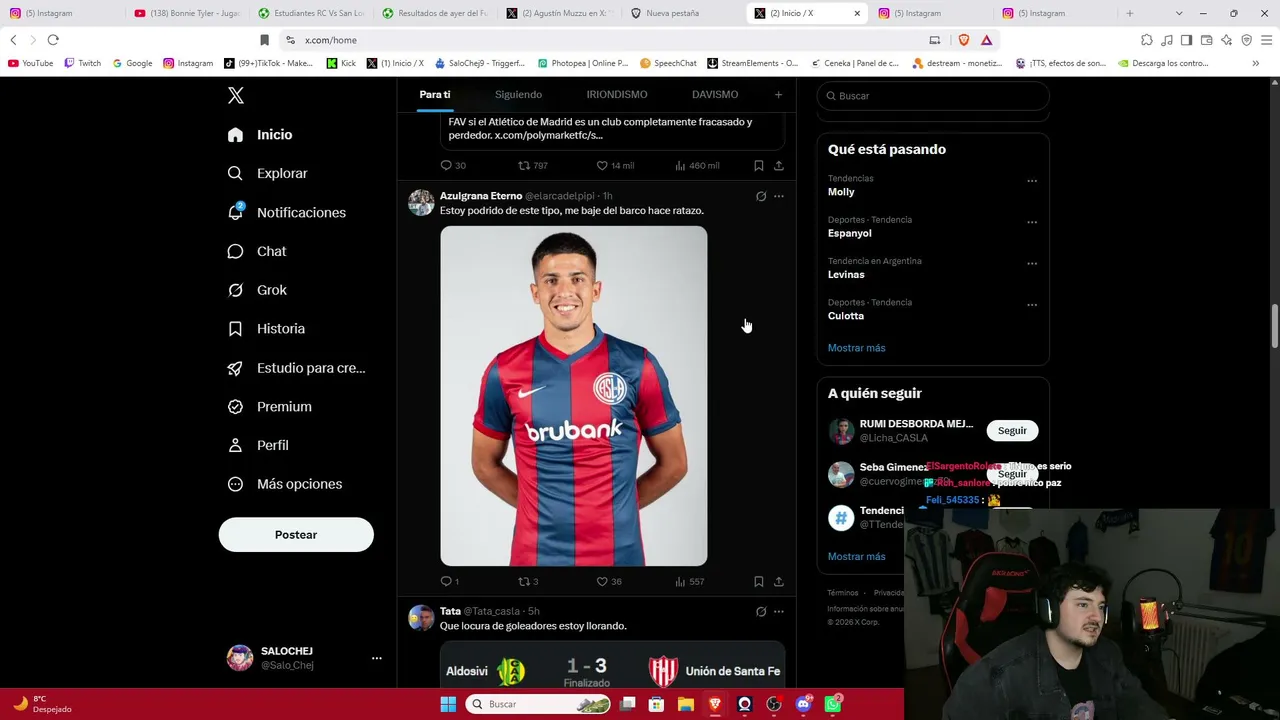Follow RUMI DESBORDA MEJ account
This screenshot has height=720, width=1280.
click(1012, 431)
